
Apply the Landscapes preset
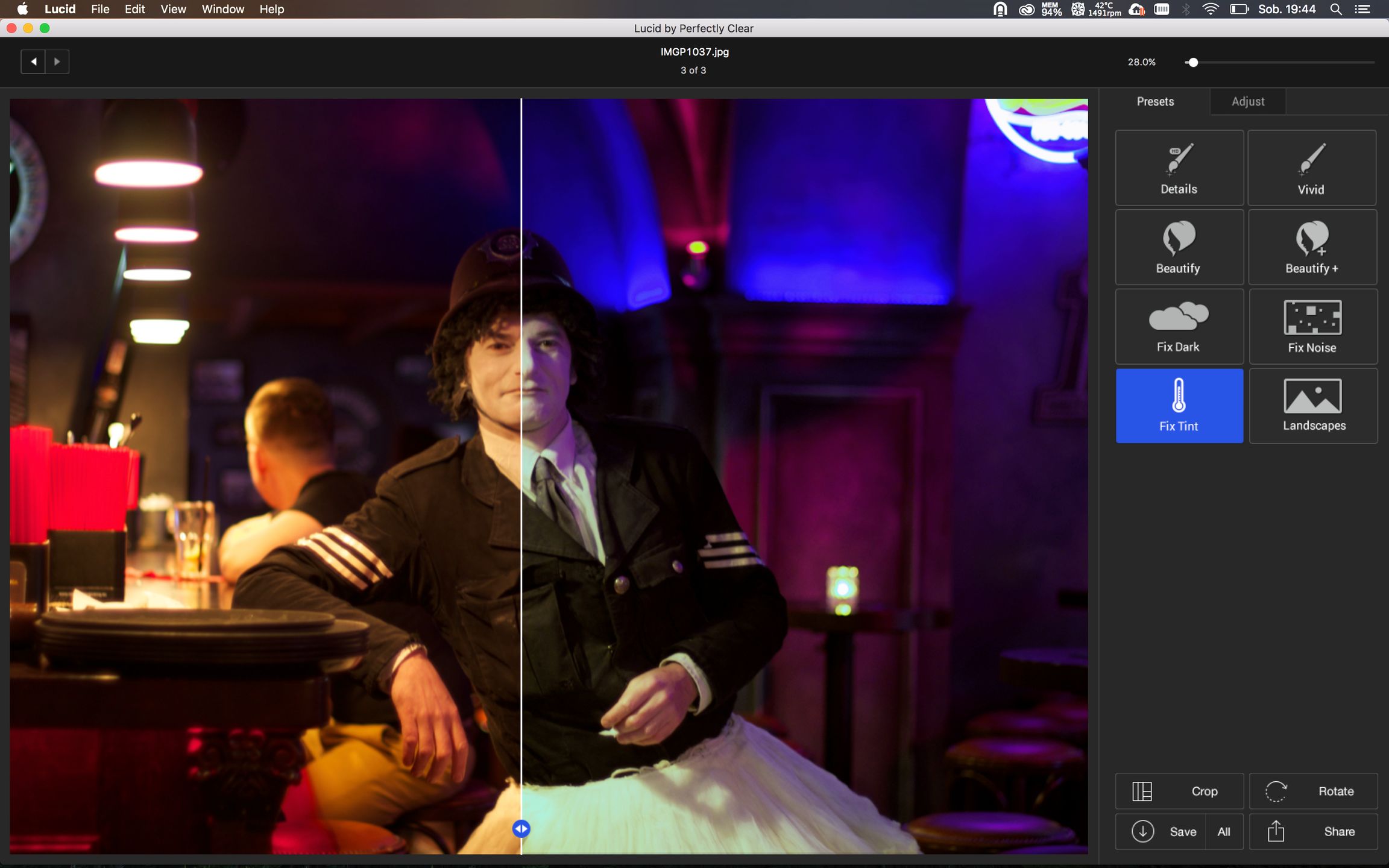1313,406
